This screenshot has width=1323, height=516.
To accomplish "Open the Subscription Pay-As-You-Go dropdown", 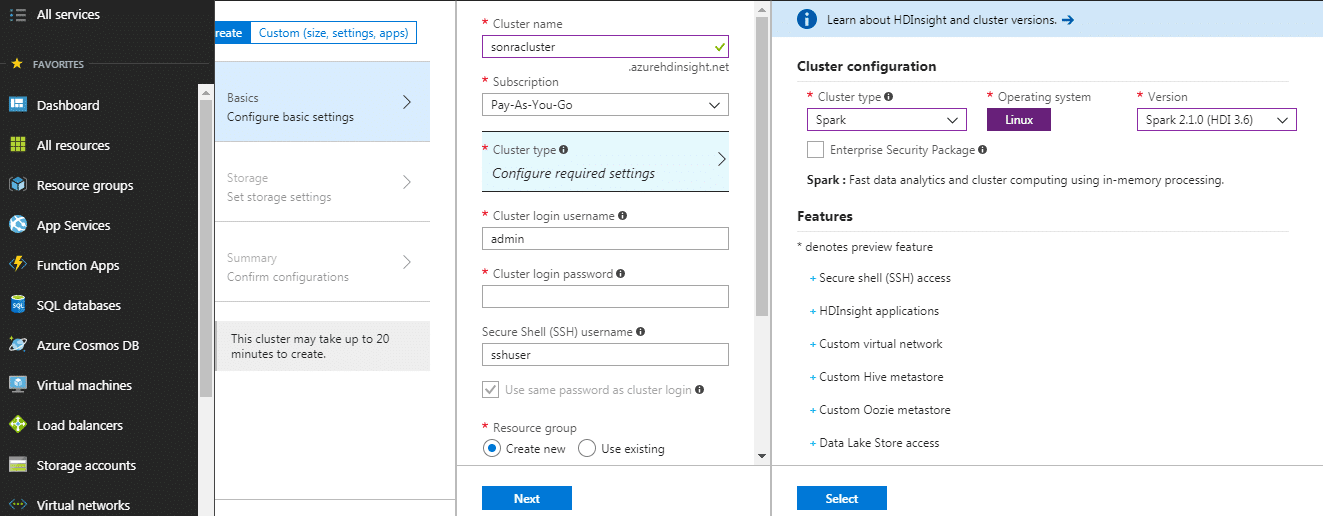I will click(x=605, y=105).
